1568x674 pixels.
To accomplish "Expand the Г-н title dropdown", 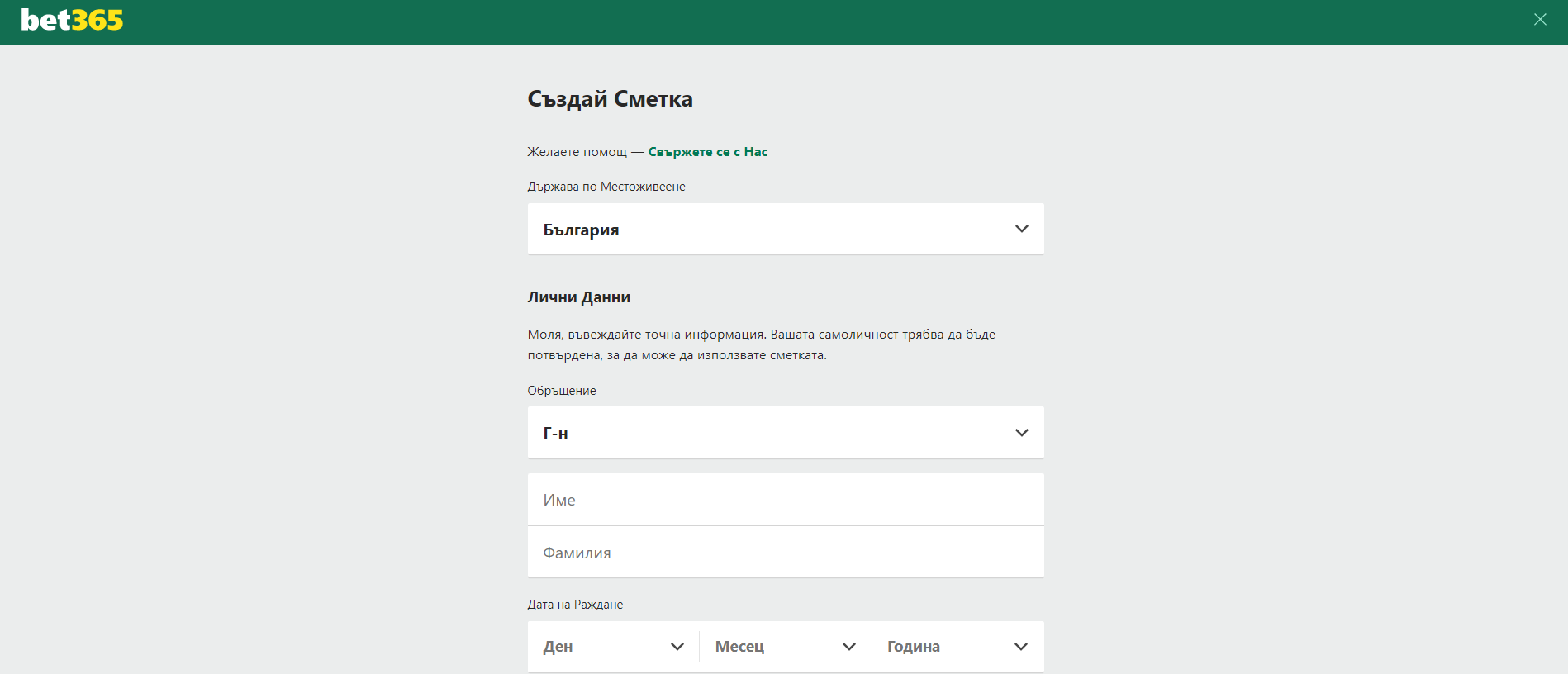I will click(786, 433).
